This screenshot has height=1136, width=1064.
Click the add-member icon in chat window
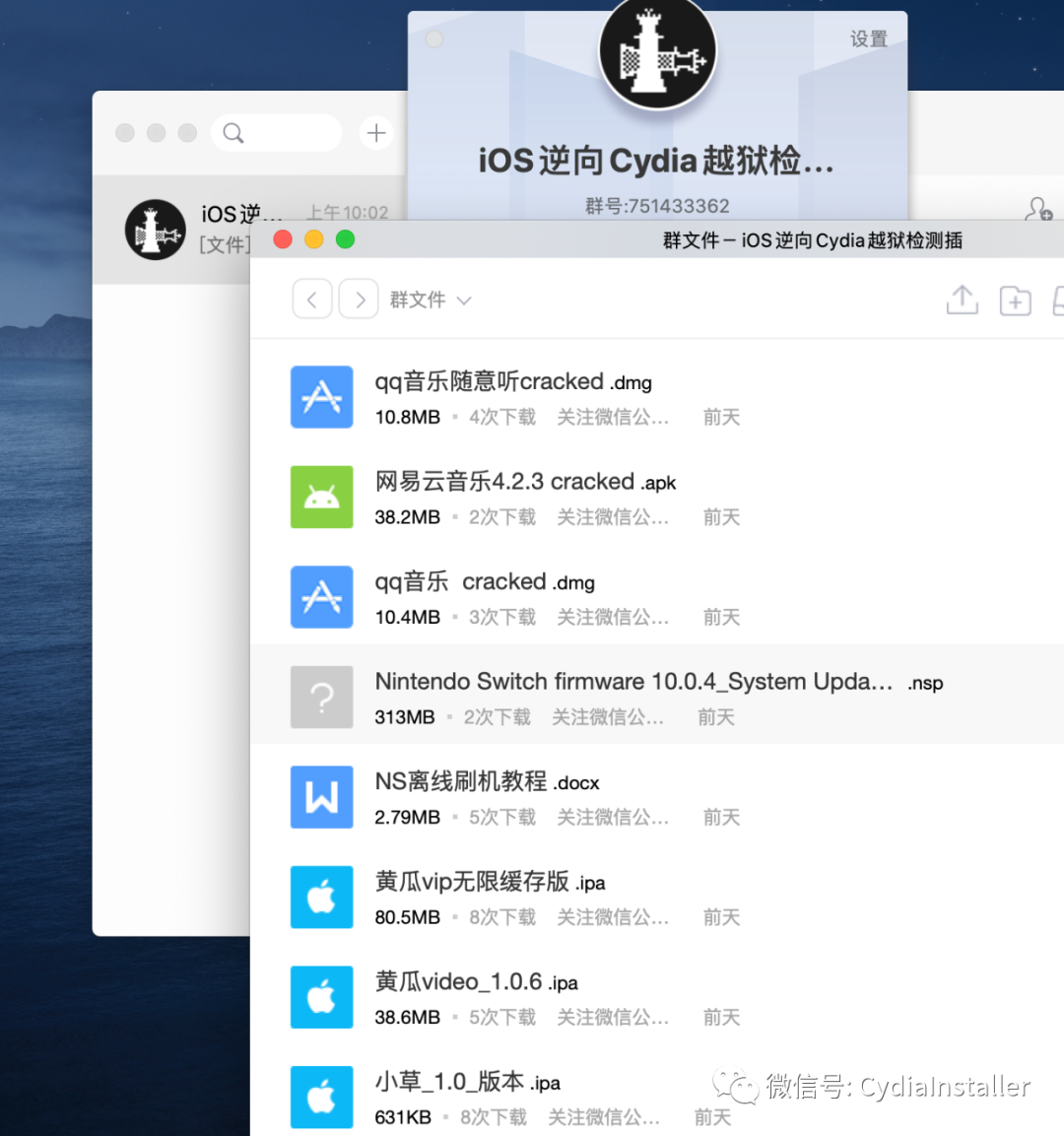pyautogui.click(x=1038, y=209)
